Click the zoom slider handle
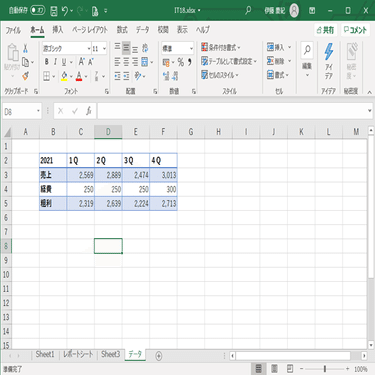Viewport: 375px width, 375px height. coord(325,369)
